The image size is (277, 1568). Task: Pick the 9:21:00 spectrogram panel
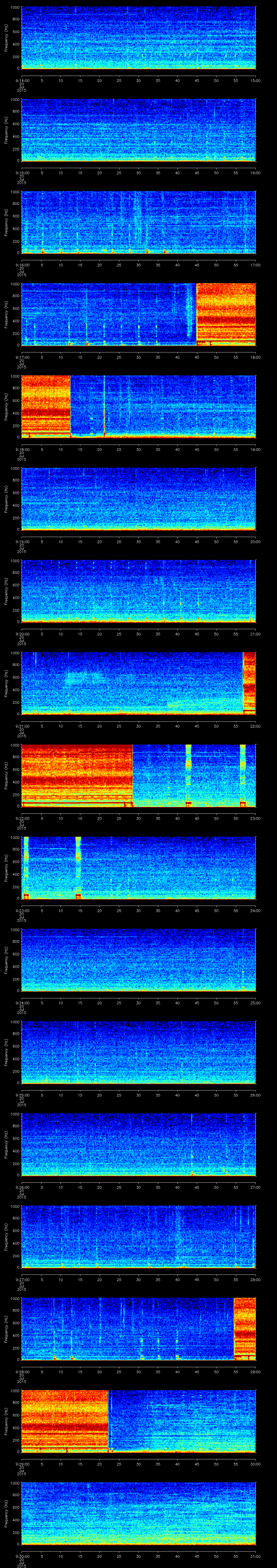click(x=139, y=683)
